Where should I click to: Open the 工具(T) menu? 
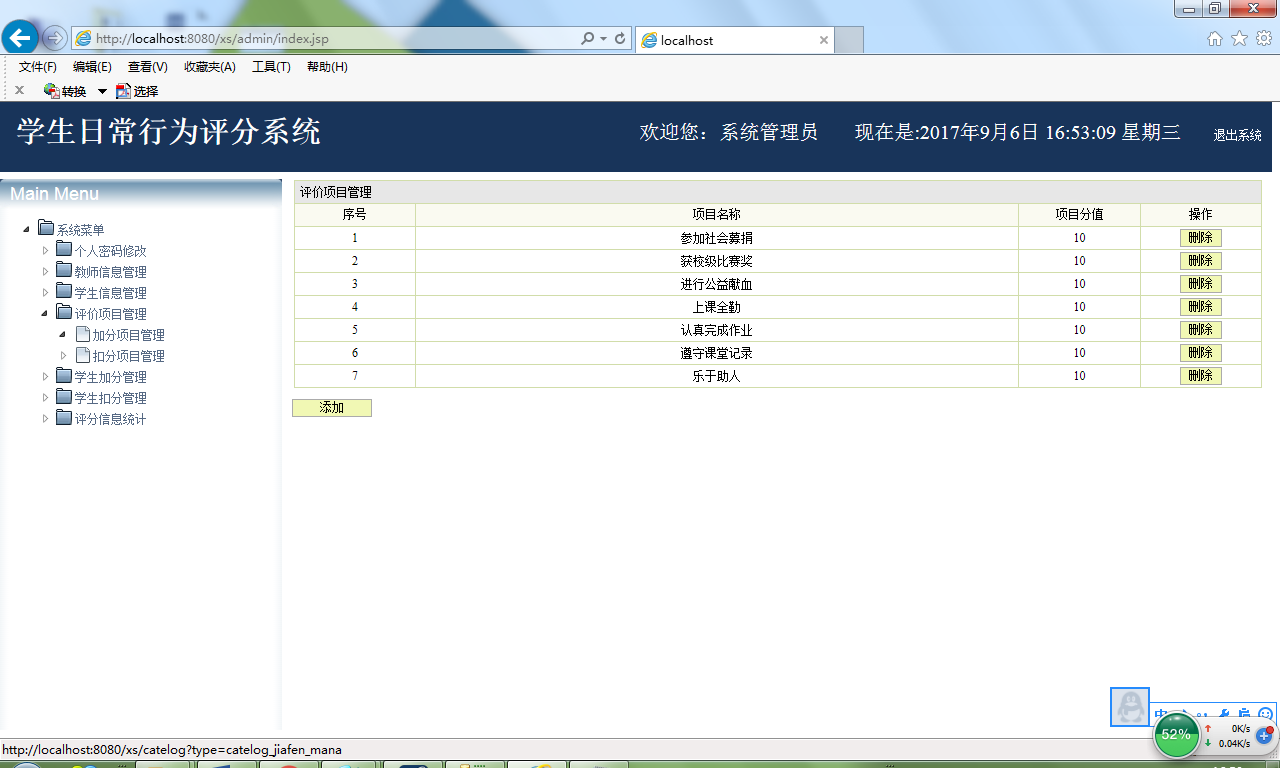click(271, 67)
